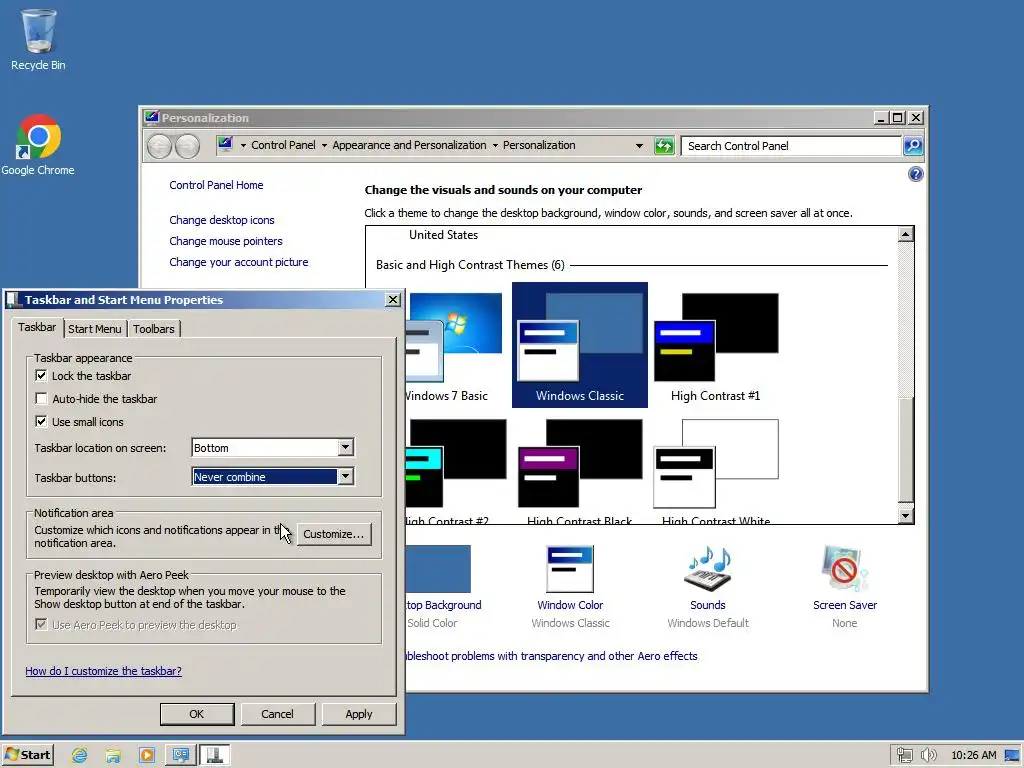Image resolution: width=1024 pixels, height=768 pixels.
Task: Click in Search Control Panel field
Action: coord(791,146)
